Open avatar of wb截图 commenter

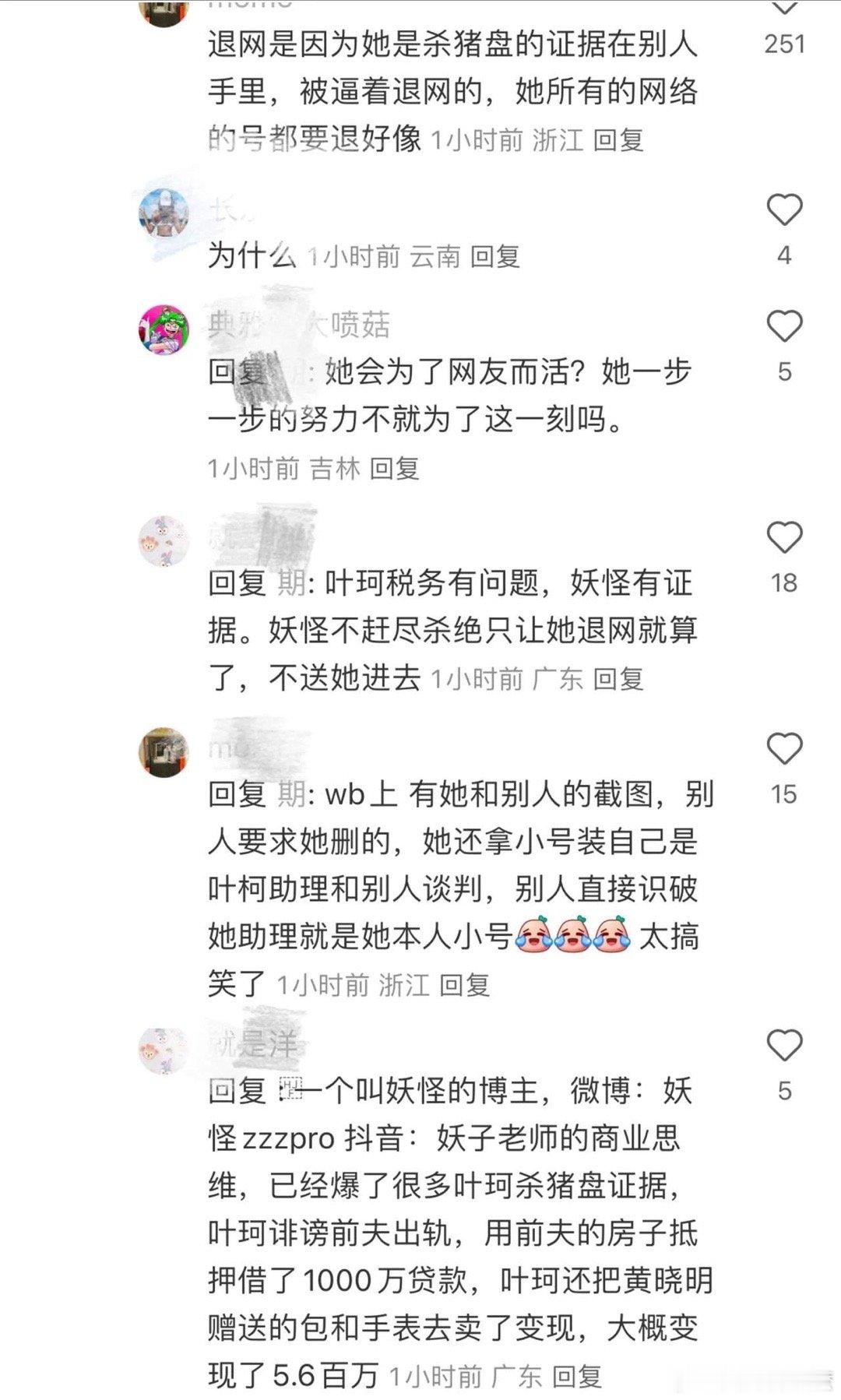click(164, 752)
